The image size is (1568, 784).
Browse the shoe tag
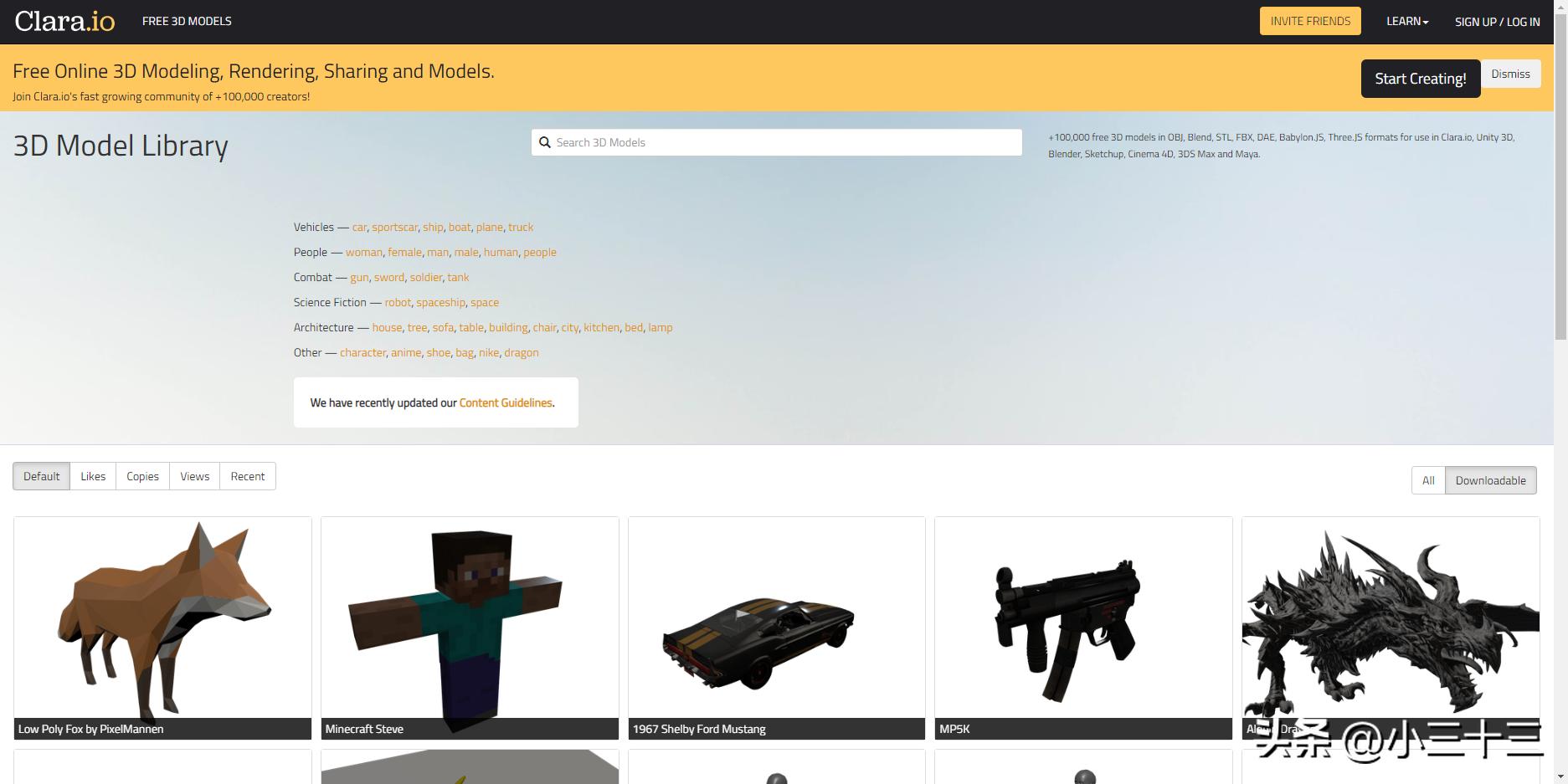coord(439,352)
